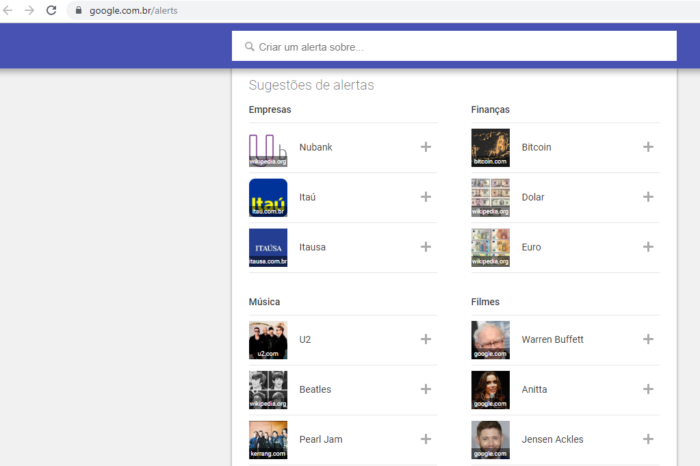This screenshot has height=466, width=700.
Task: Select the Itausa suggestion label
Action: pos(312,247)
